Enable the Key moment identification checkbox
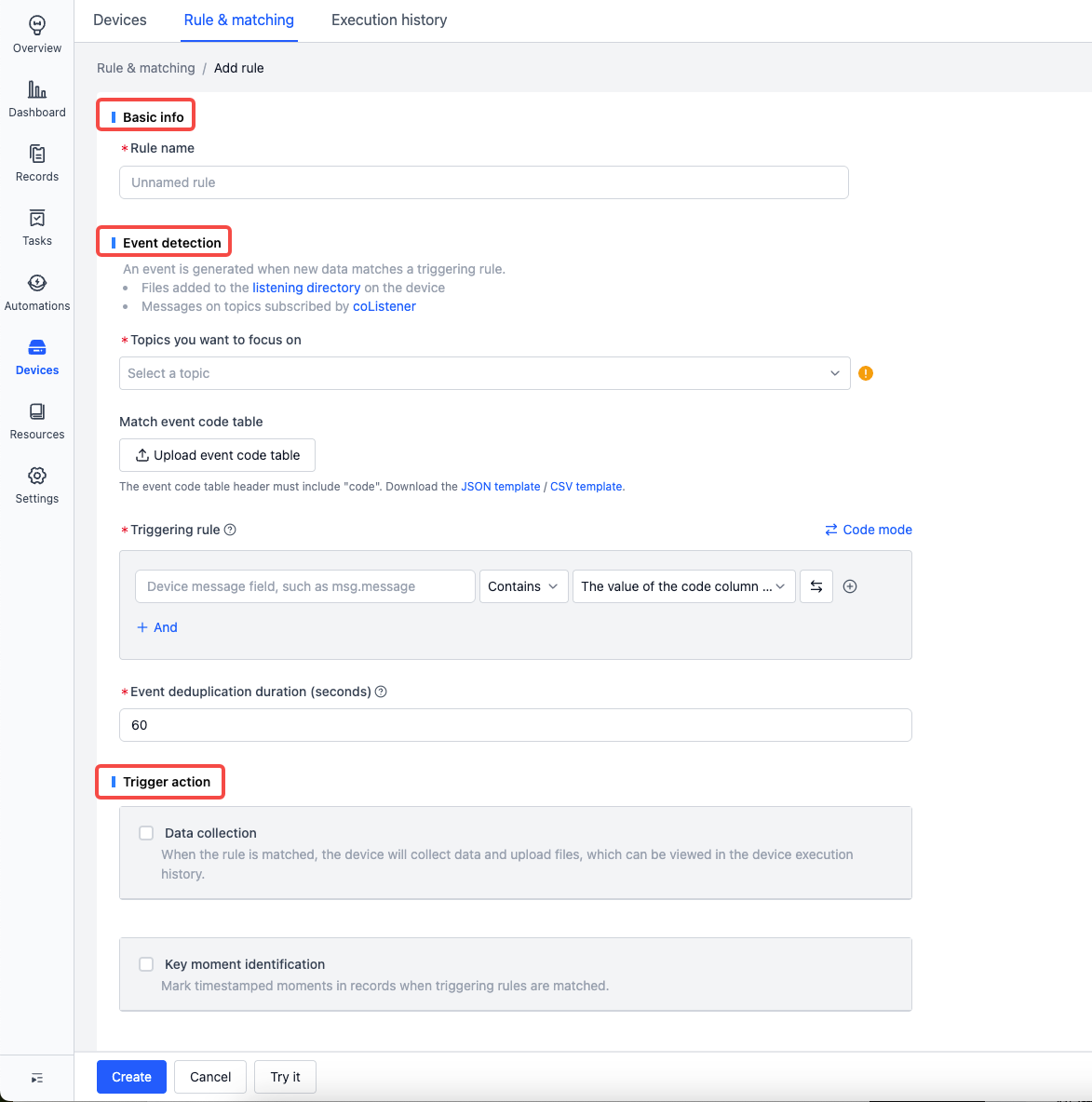 [146, 964]
